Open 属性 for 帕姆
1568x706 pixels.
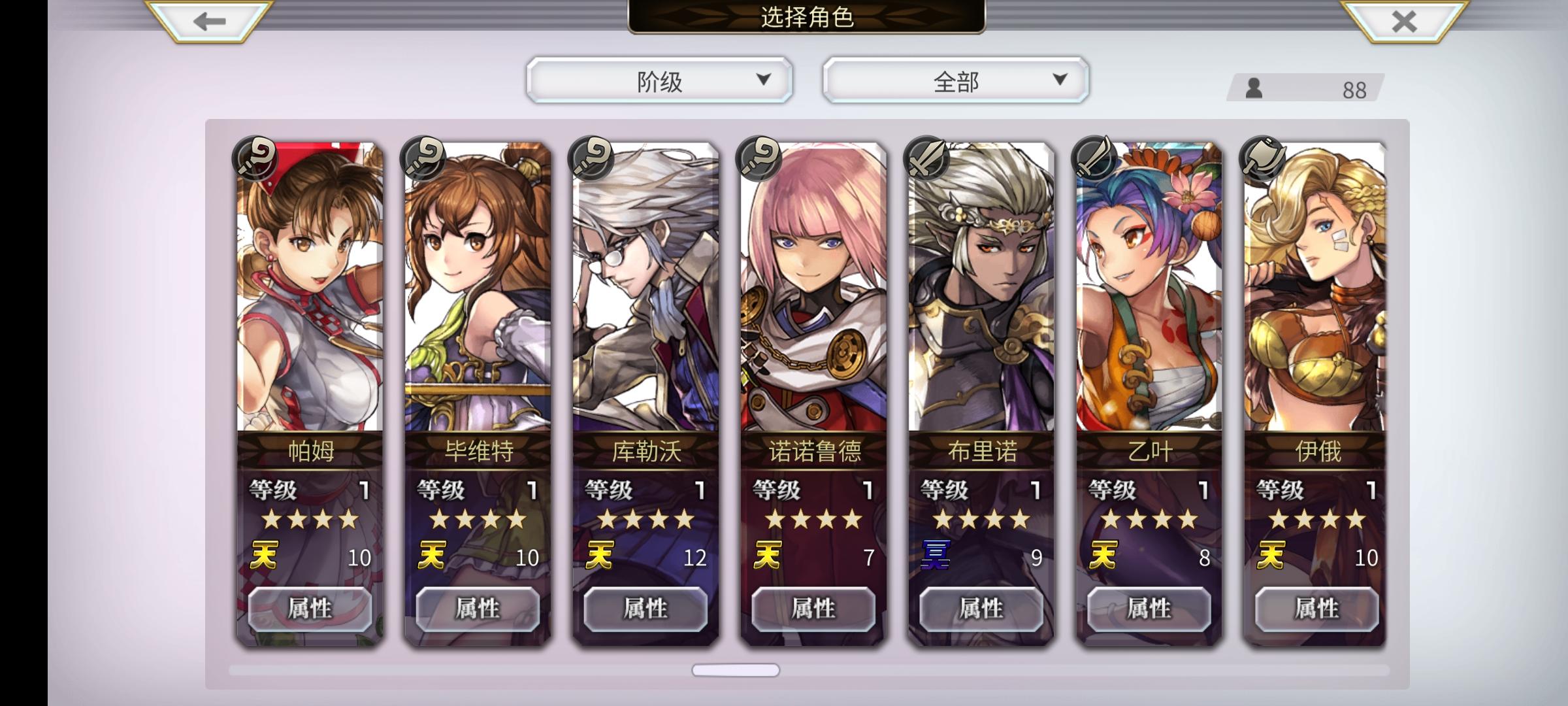click(x=310, y=609)
